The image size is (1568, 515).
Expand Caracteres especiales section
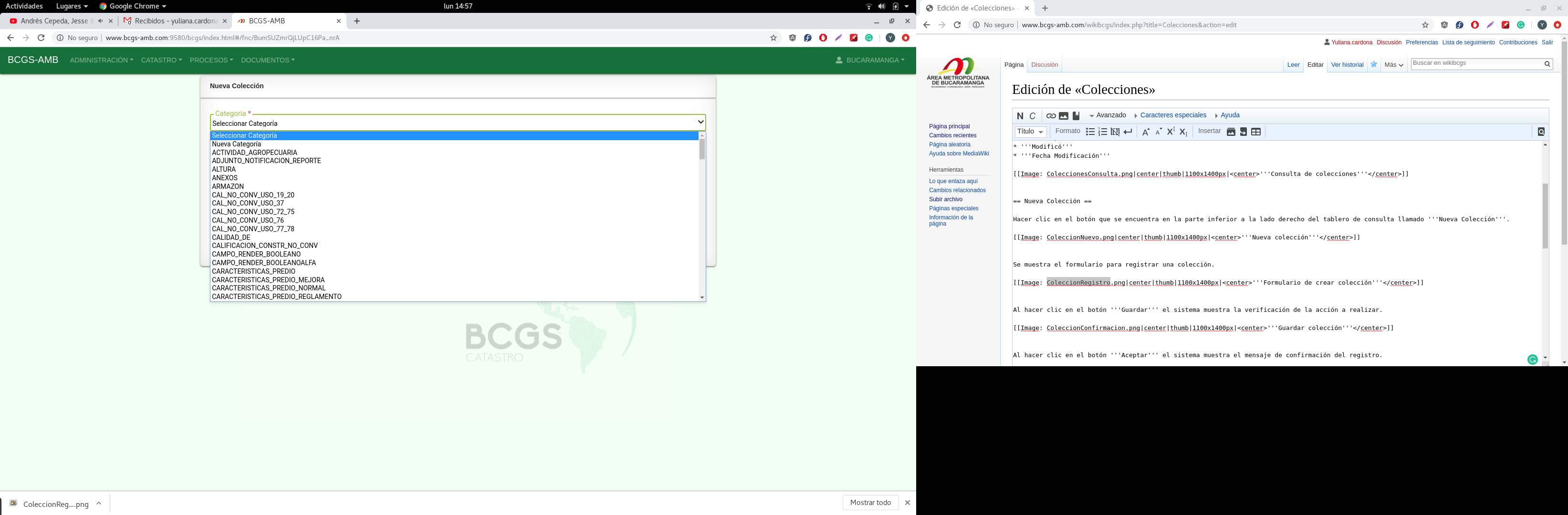tap(1170, 115)
